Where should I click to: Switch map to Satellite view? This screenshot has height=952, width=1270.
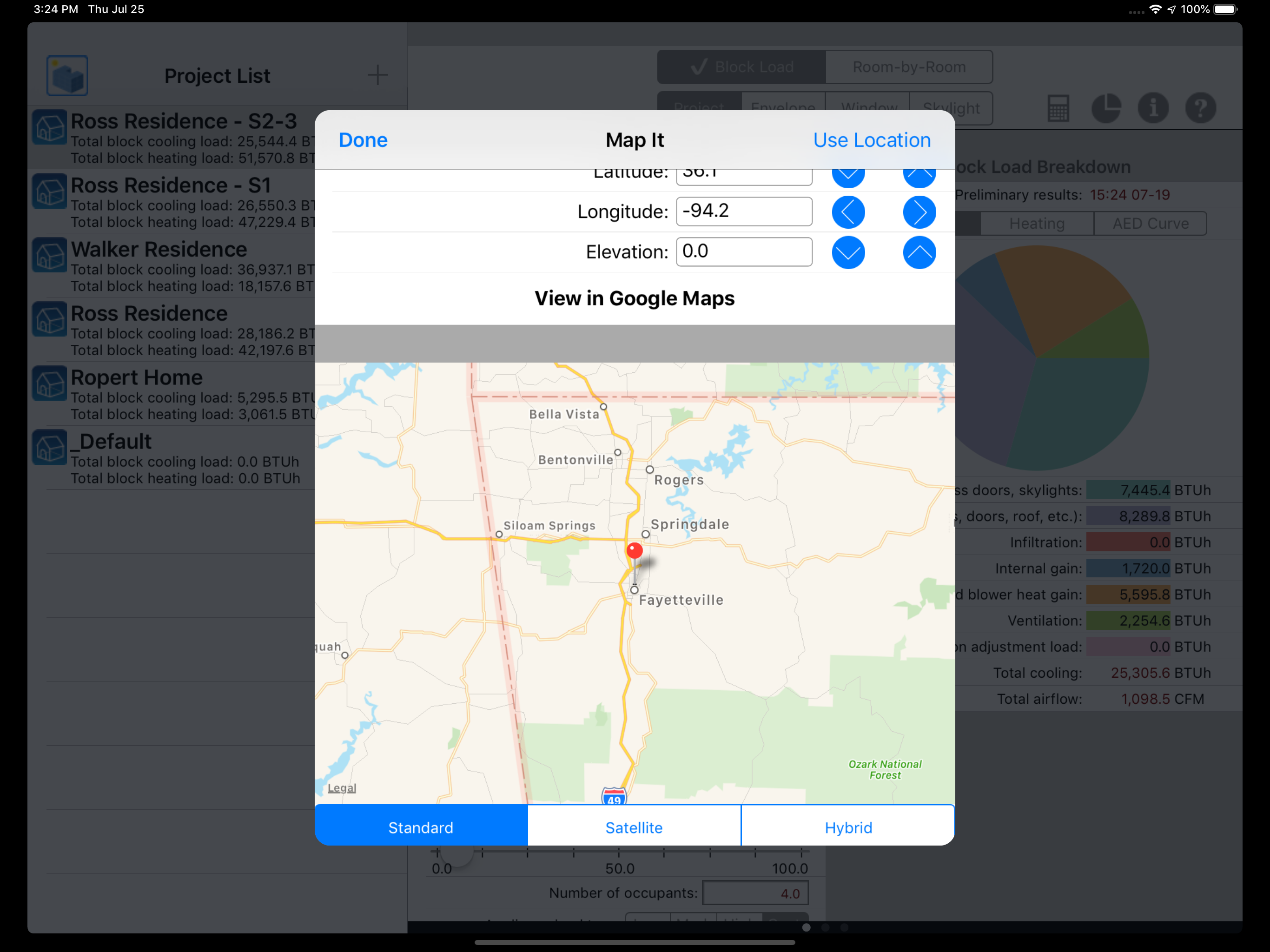634,827
